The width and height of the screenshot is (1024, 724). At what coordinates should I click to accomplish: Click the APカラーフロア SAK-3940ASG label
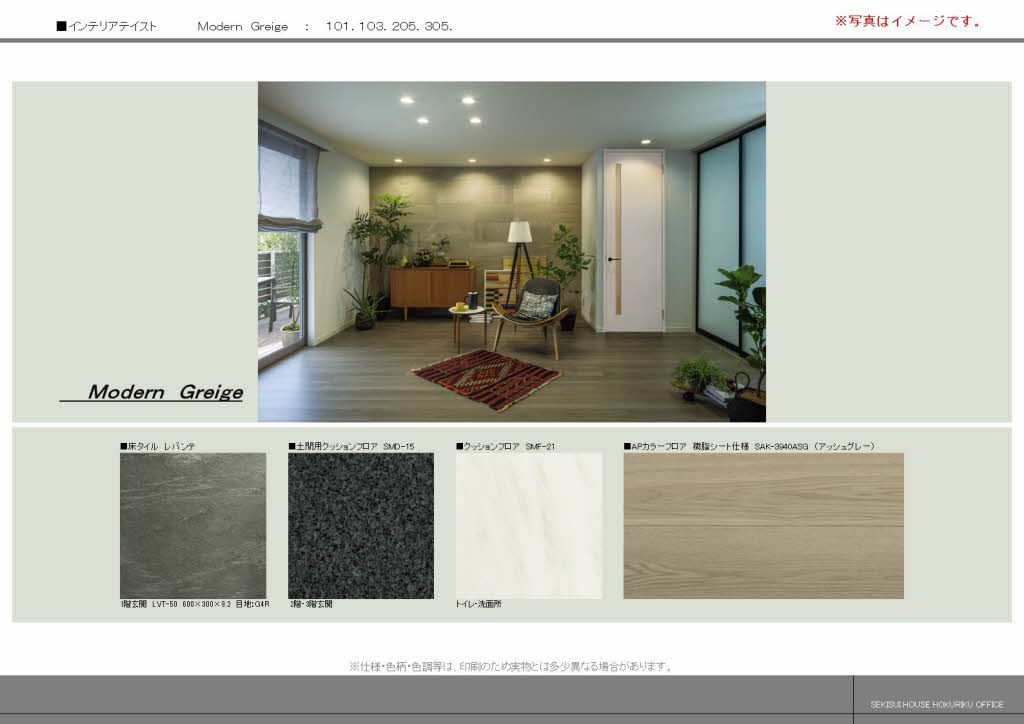[x=749, y=446]
